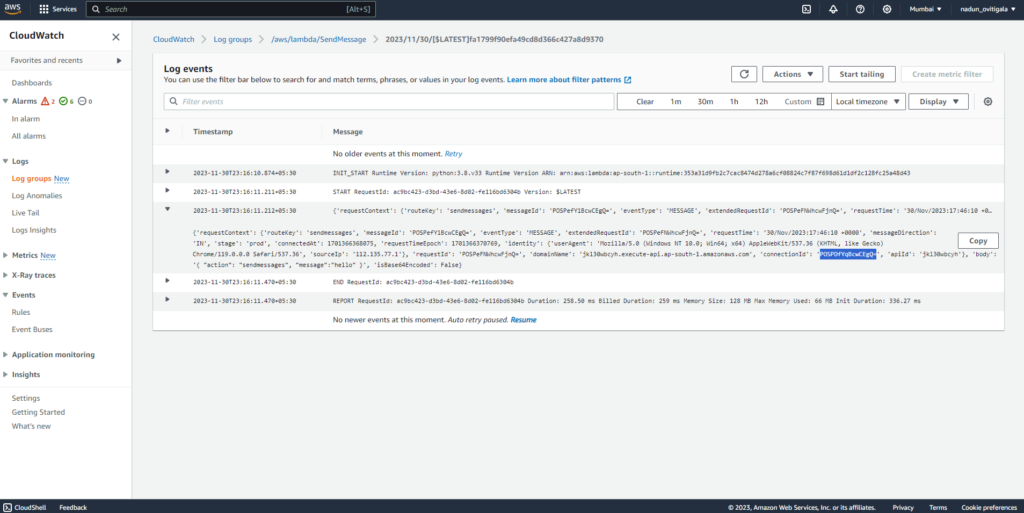Click the search magnifier in filter bar
The height and width of the screenshot is (513, 1024).
point(174,102)
